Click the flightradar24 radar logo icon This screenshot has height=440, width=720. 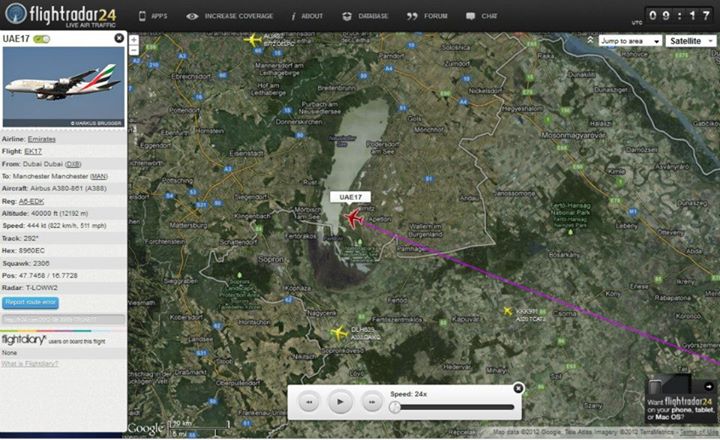[x=16, y=14]
